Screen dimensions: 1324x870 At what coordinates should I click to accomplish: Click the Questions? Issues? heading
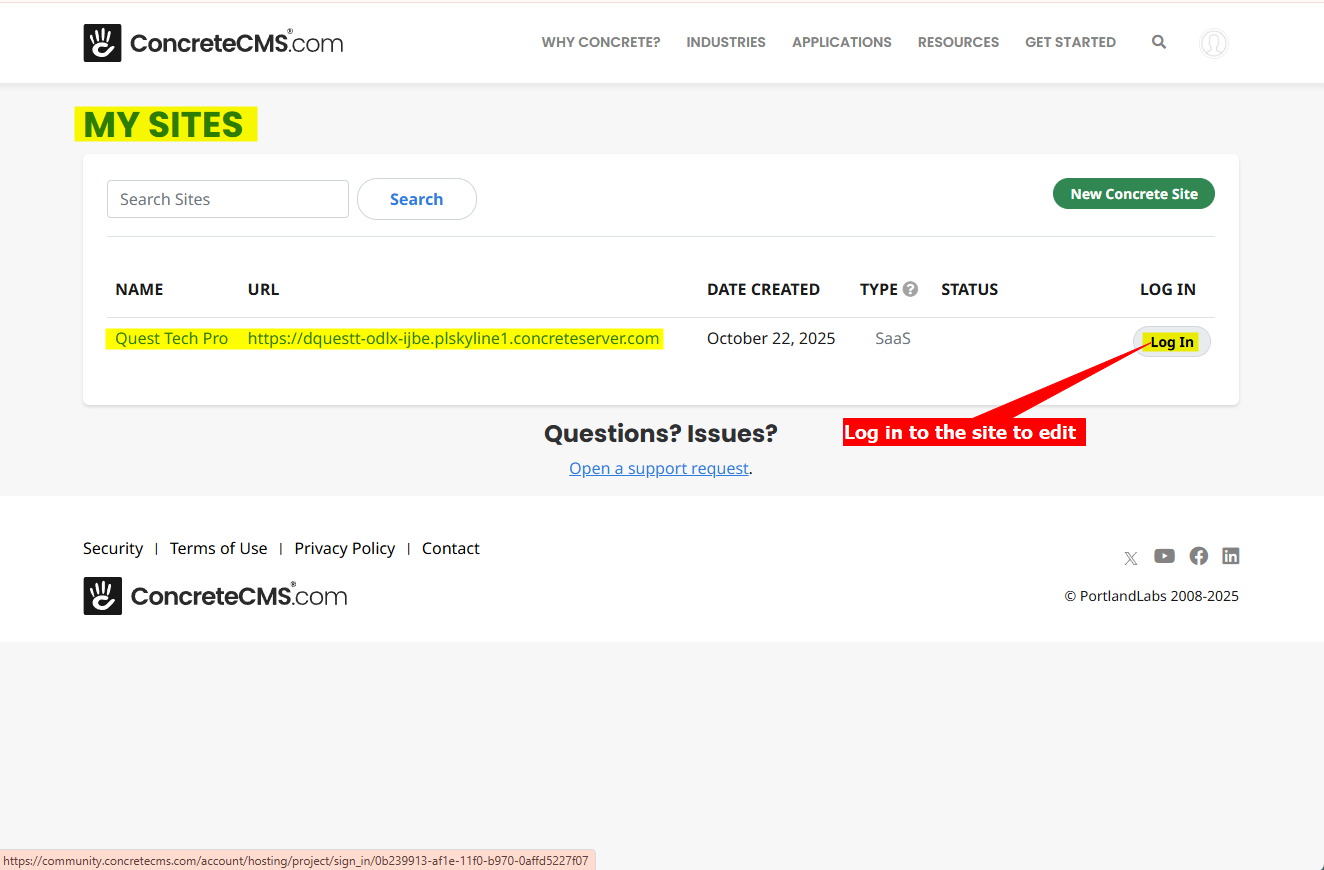click(661, 433)
